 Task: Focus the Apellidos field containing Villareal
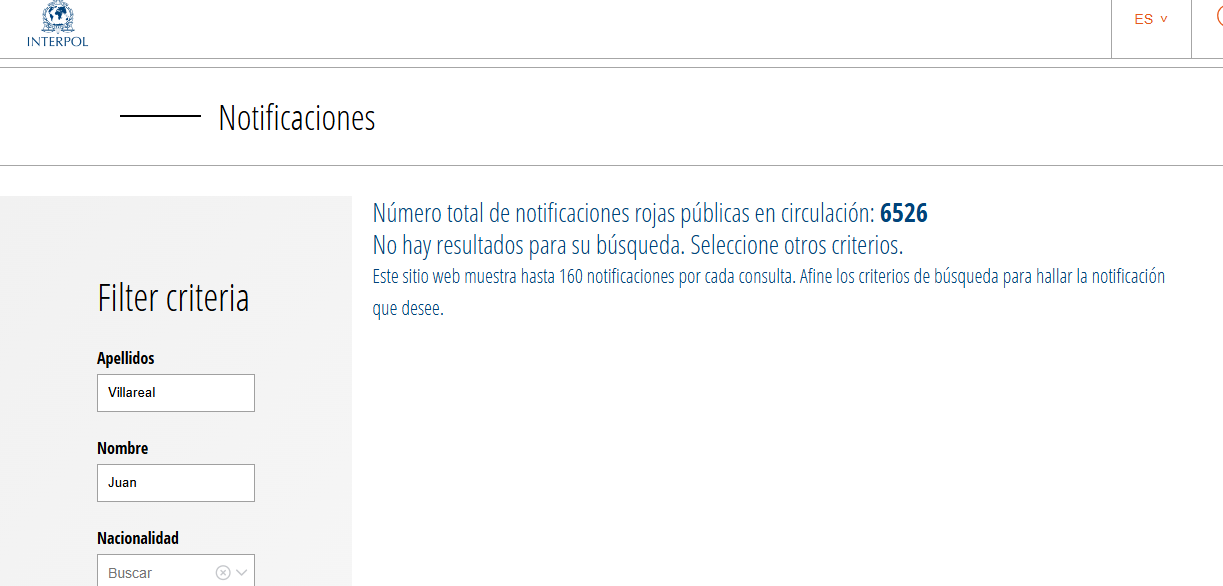pyautogui.click(x=175, y=393)
